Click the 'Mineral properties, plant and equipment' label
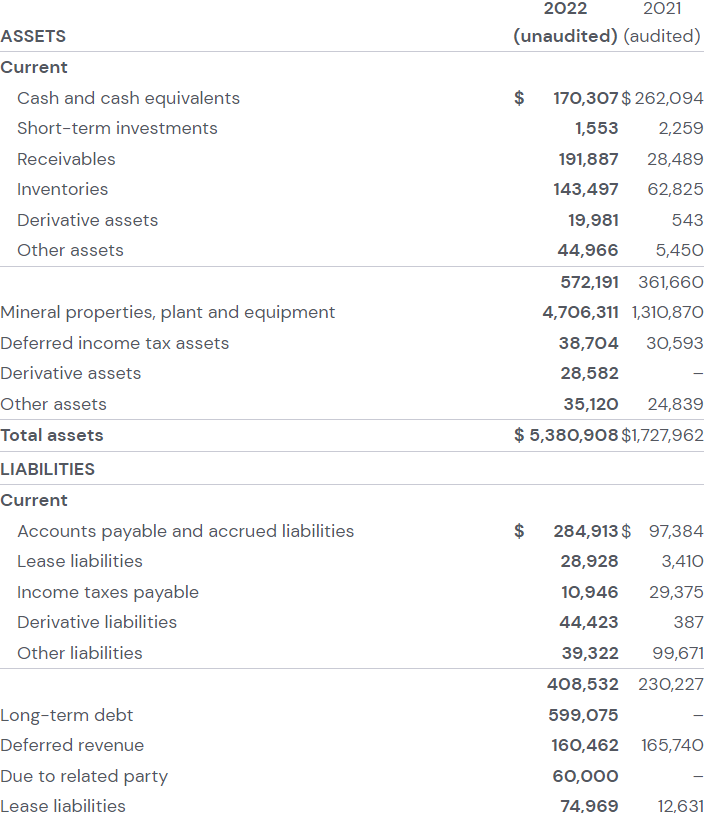Image resolution: width=704 pixels, height=813 pixels. [167, 312]
